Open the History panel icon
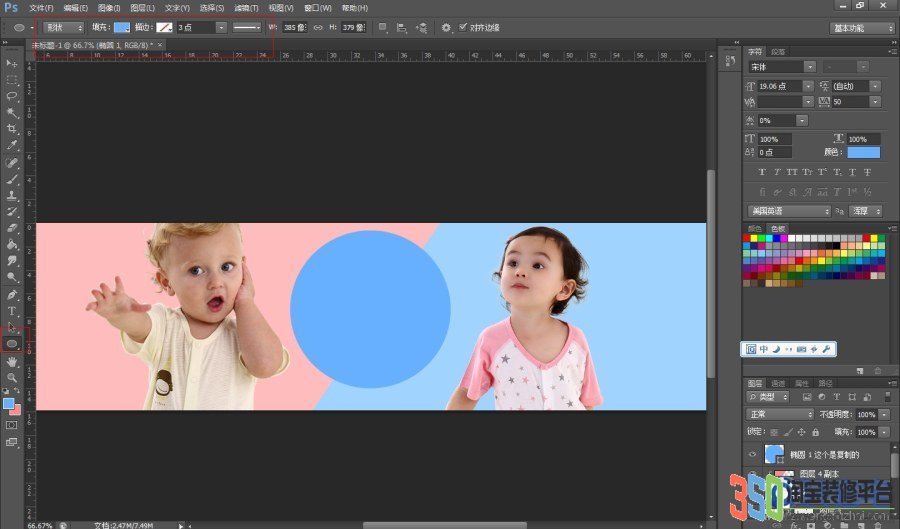This screenshot has height=529, width=900. (x=730, y=60)
